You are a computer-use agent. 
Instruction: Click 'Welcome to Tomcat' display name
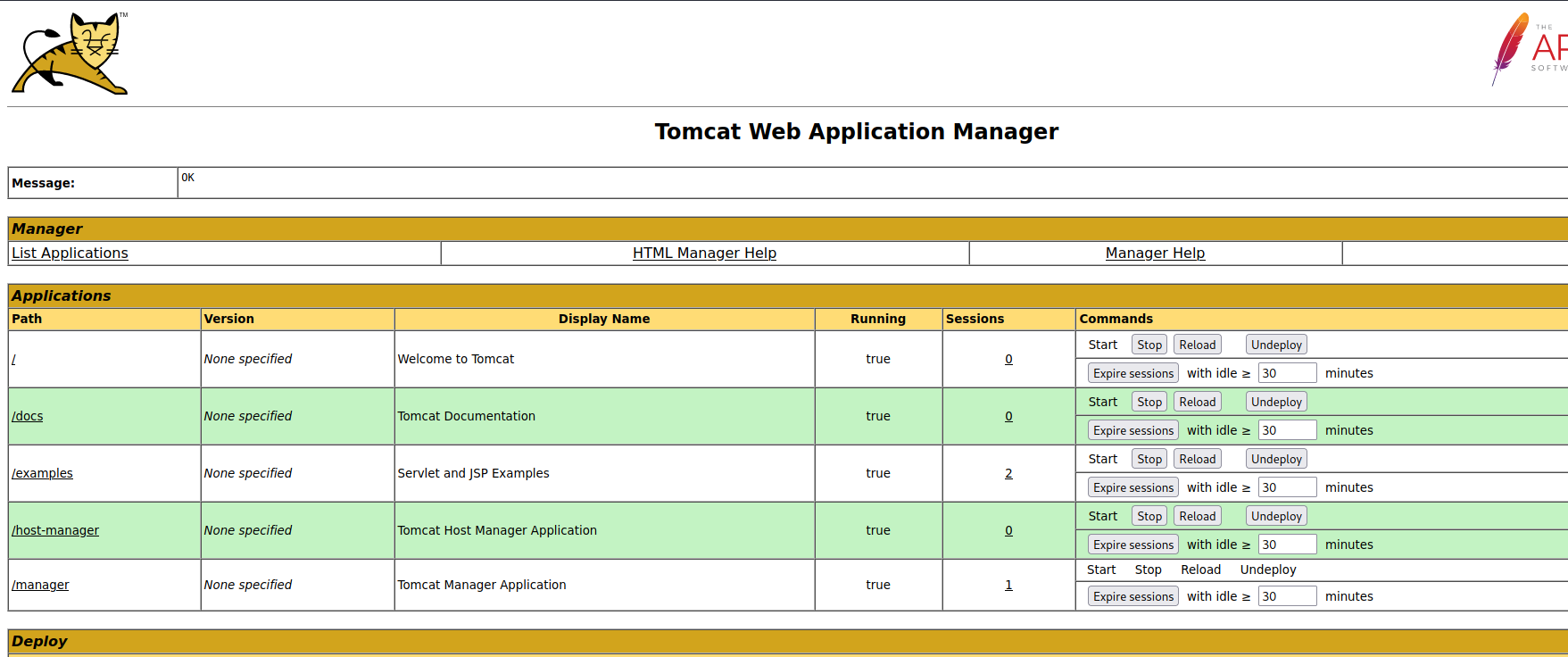point(455,359)
